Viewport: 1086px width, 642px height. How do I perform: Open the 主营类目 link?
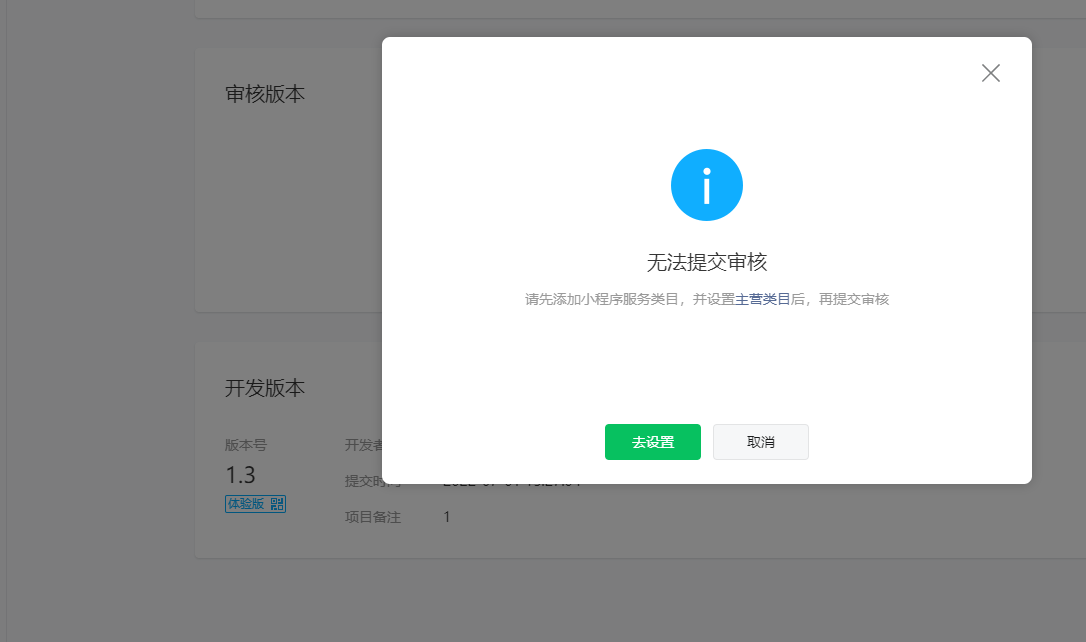763,299
